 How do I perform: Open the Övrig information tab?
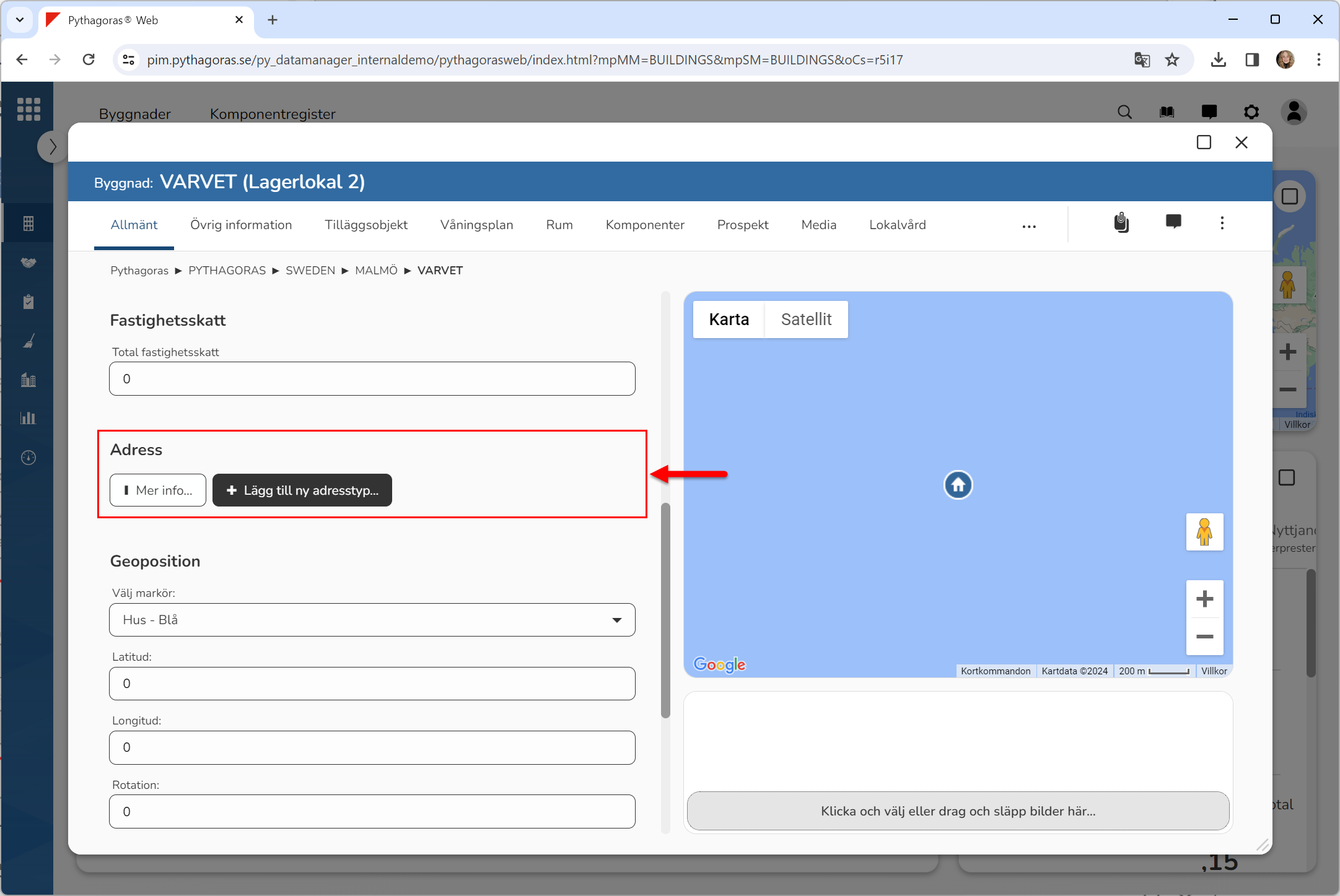(x=240, y=225)
